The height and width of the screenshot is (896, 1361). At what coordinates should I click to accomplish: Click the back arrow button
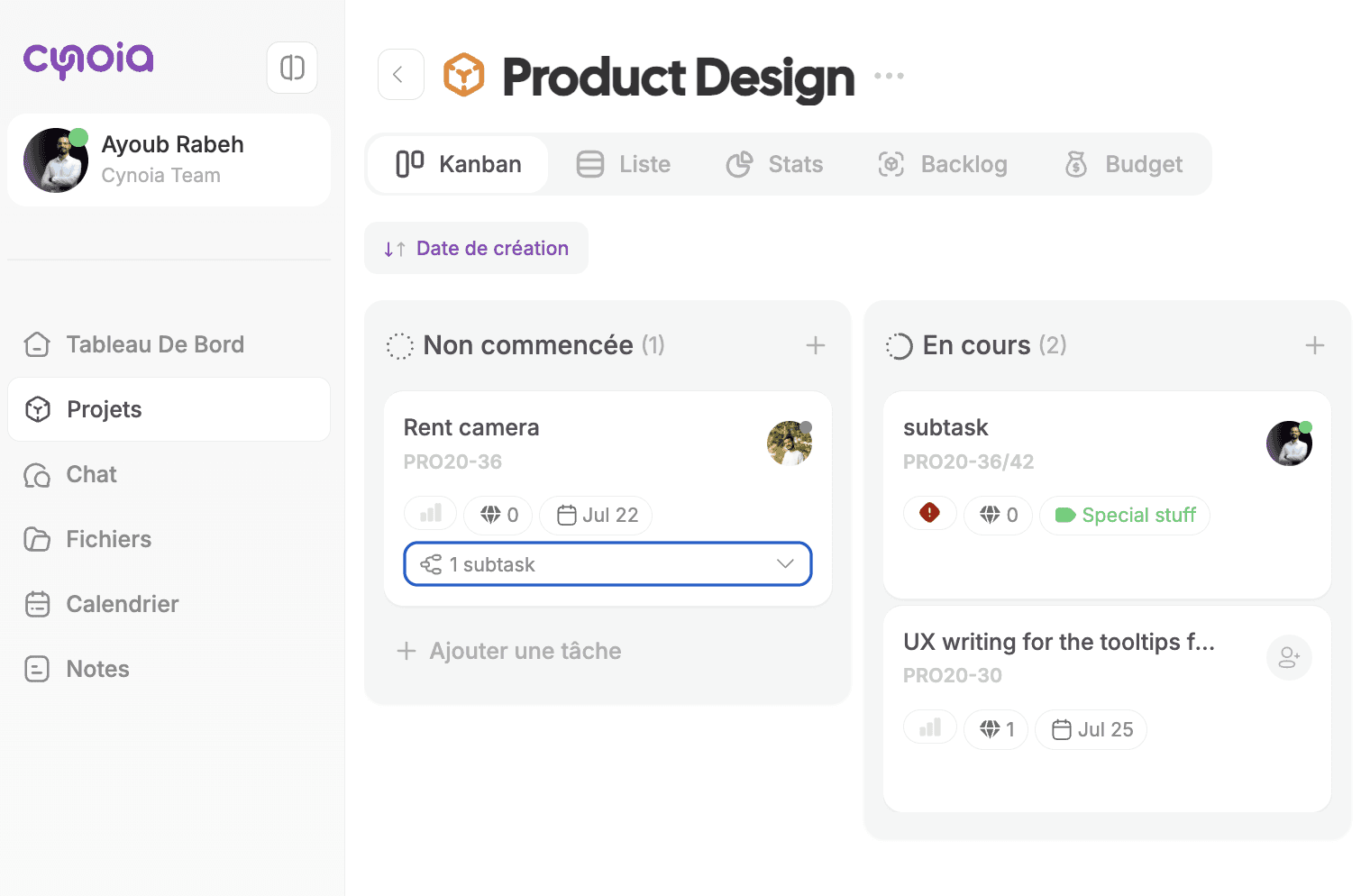400,75
